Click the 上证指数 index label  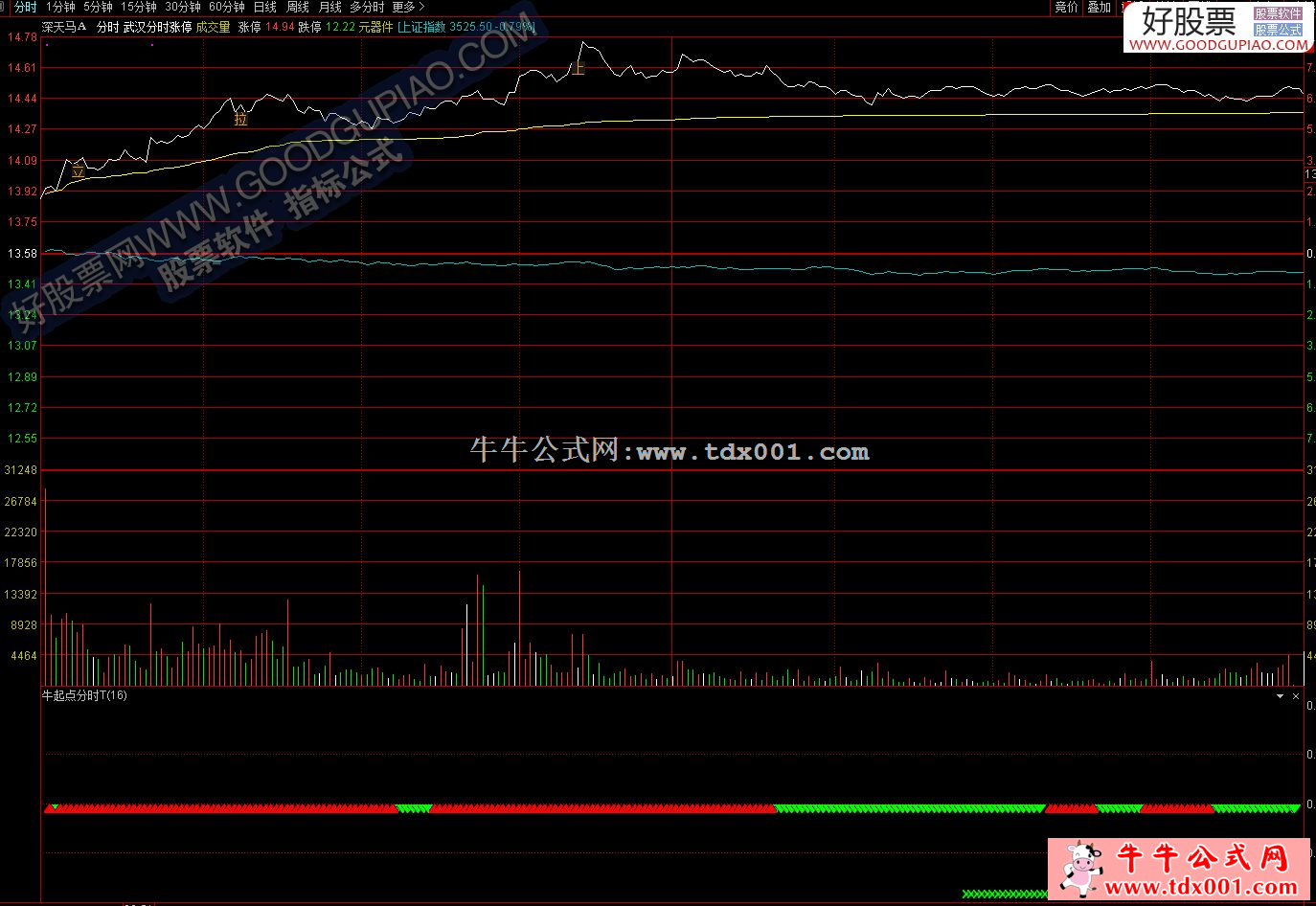click(422, 27)
